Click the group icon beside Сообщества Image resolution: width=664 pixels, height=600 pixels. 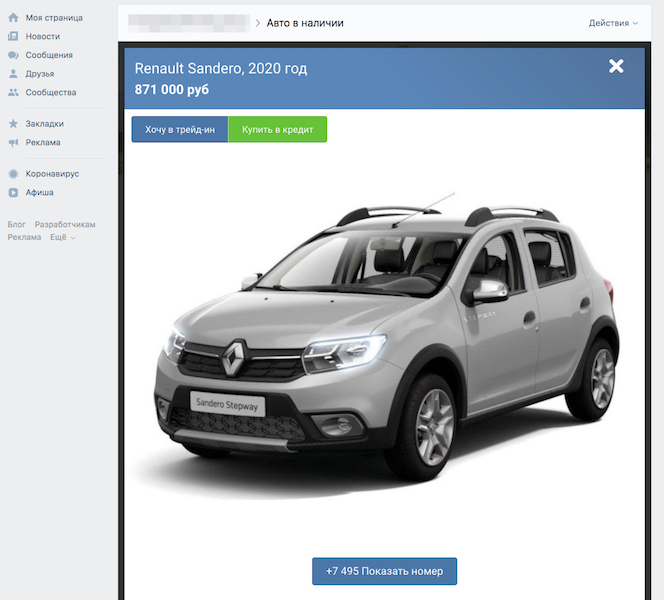13,92
